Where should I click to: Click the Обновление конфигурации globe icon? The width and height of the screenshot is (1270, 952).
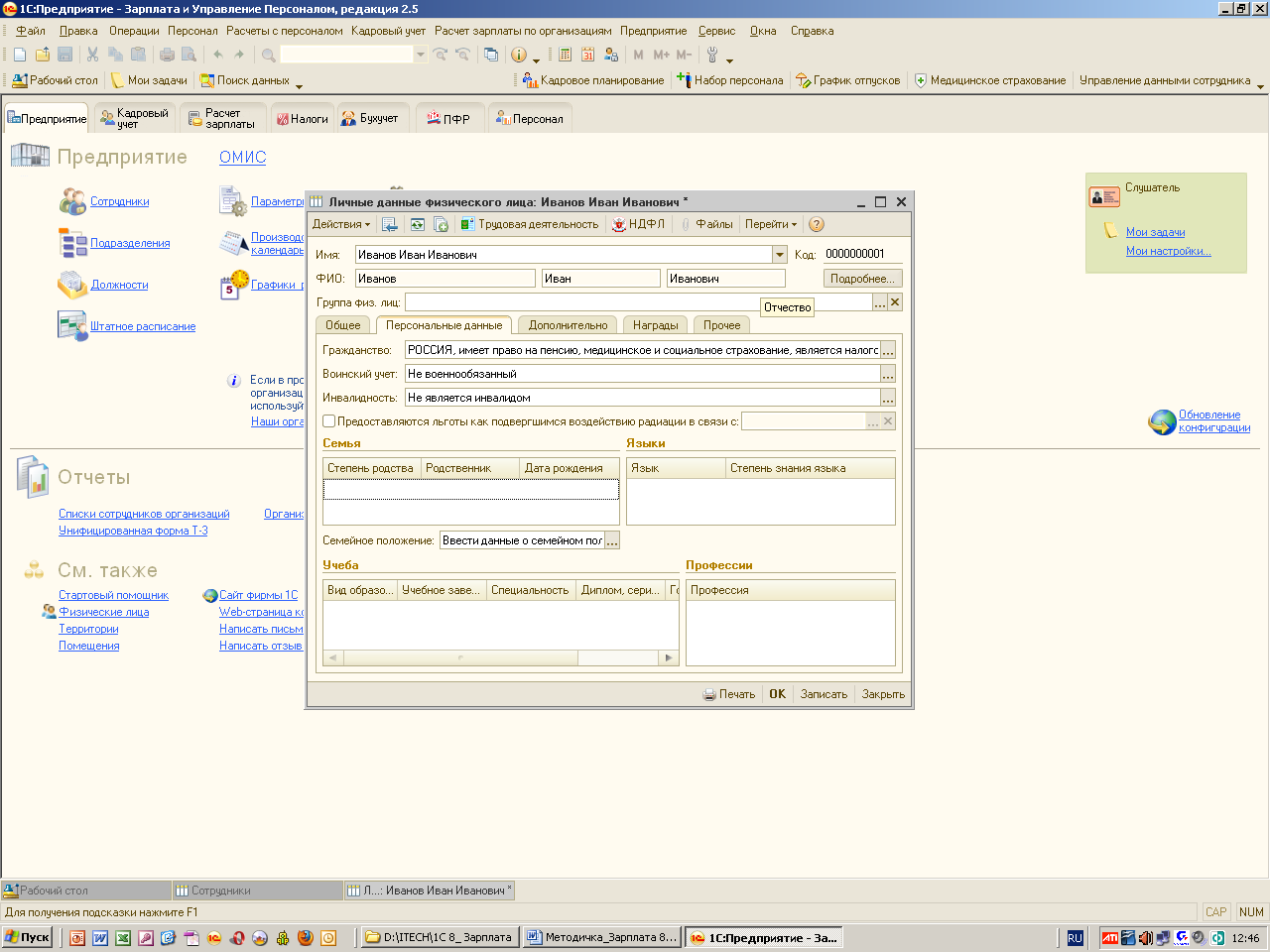[1162, 422]
